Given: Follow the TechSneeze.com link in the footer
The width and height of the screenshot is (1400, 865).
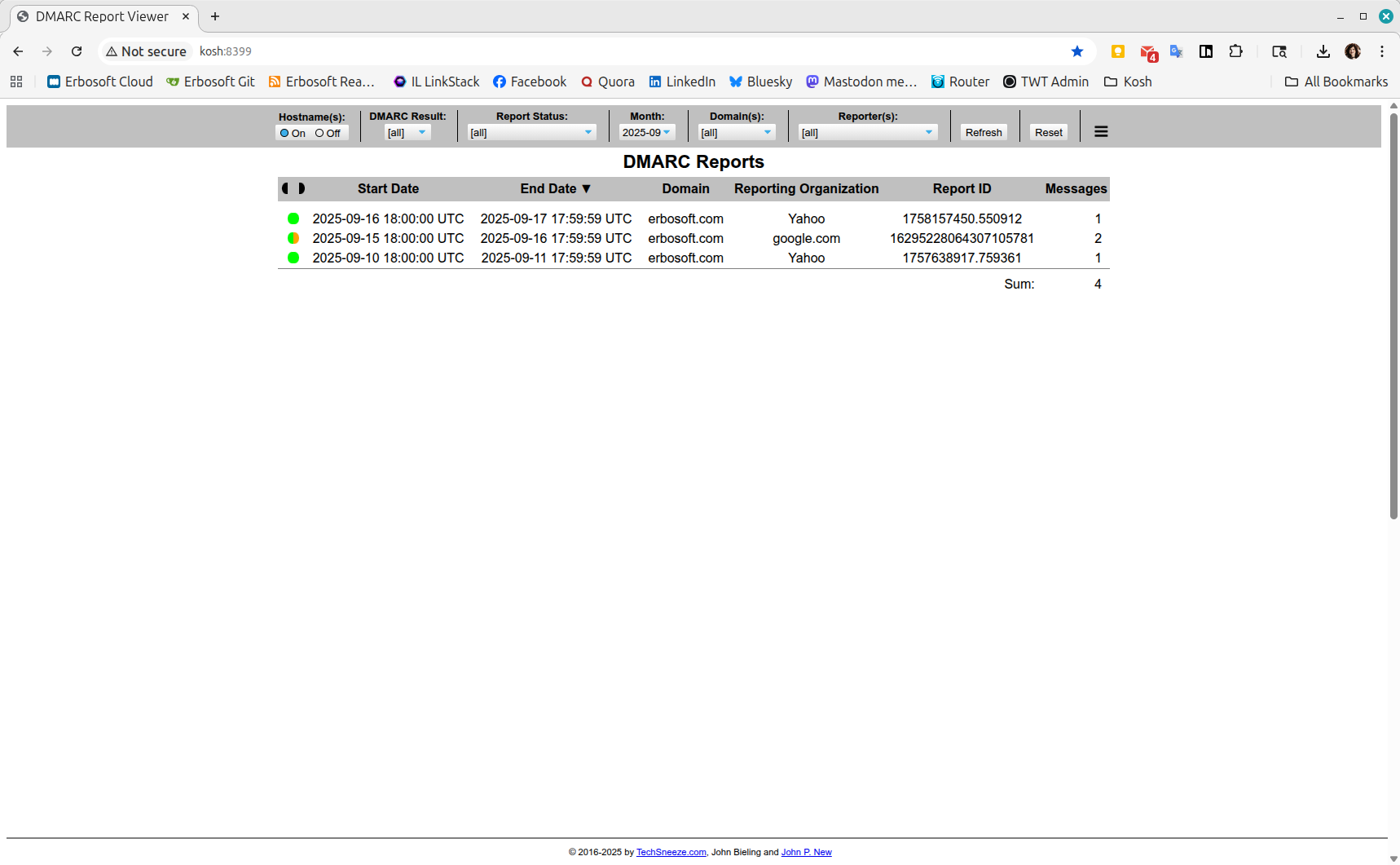Looking at the screenshot, I should tap(670, 852).
